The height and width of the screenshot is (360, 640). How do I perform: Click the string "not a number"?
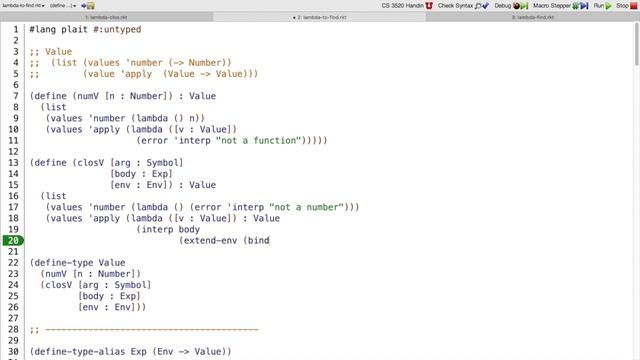point(306,207)
